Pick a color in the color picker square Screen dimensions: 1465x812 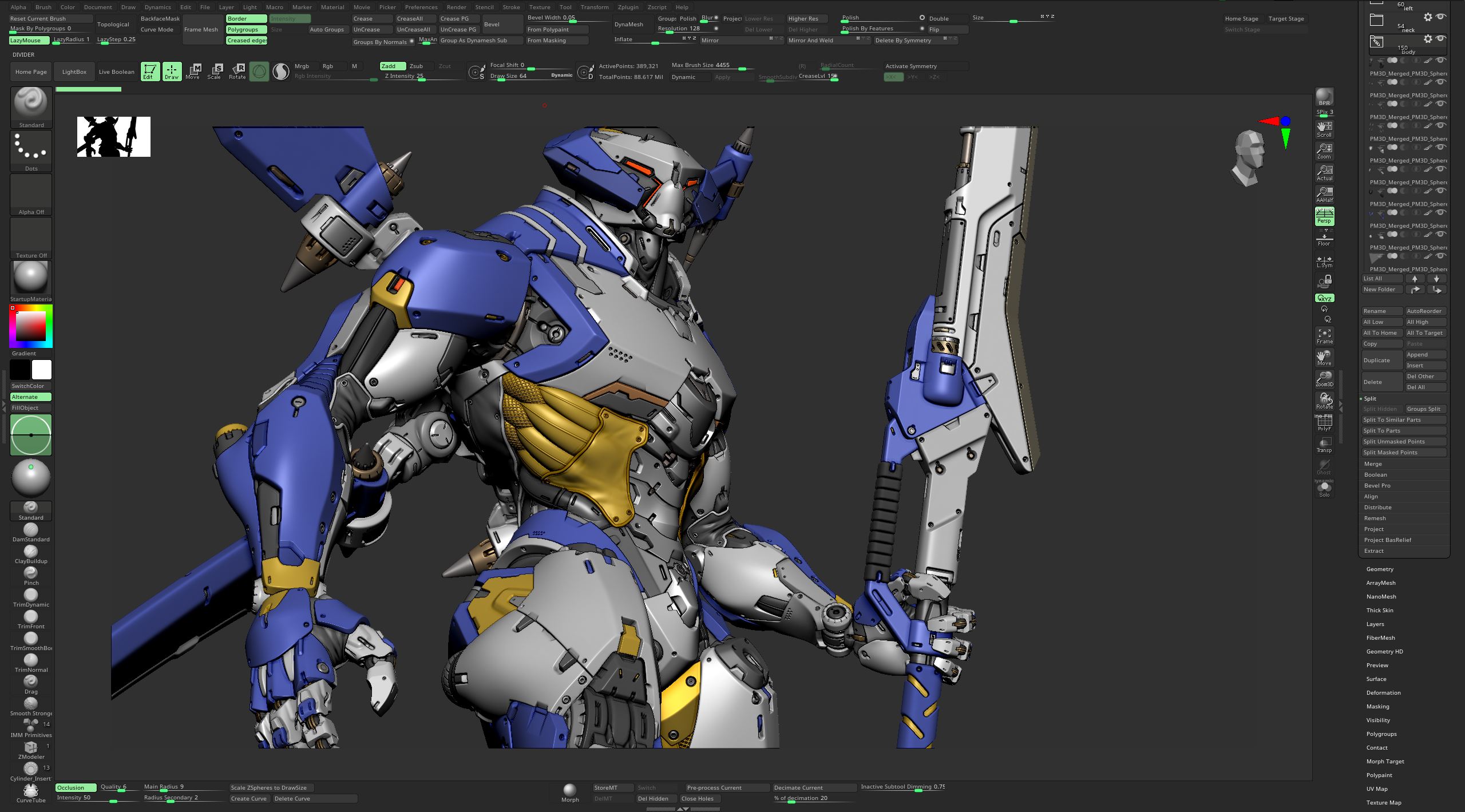tap(30, 326)
